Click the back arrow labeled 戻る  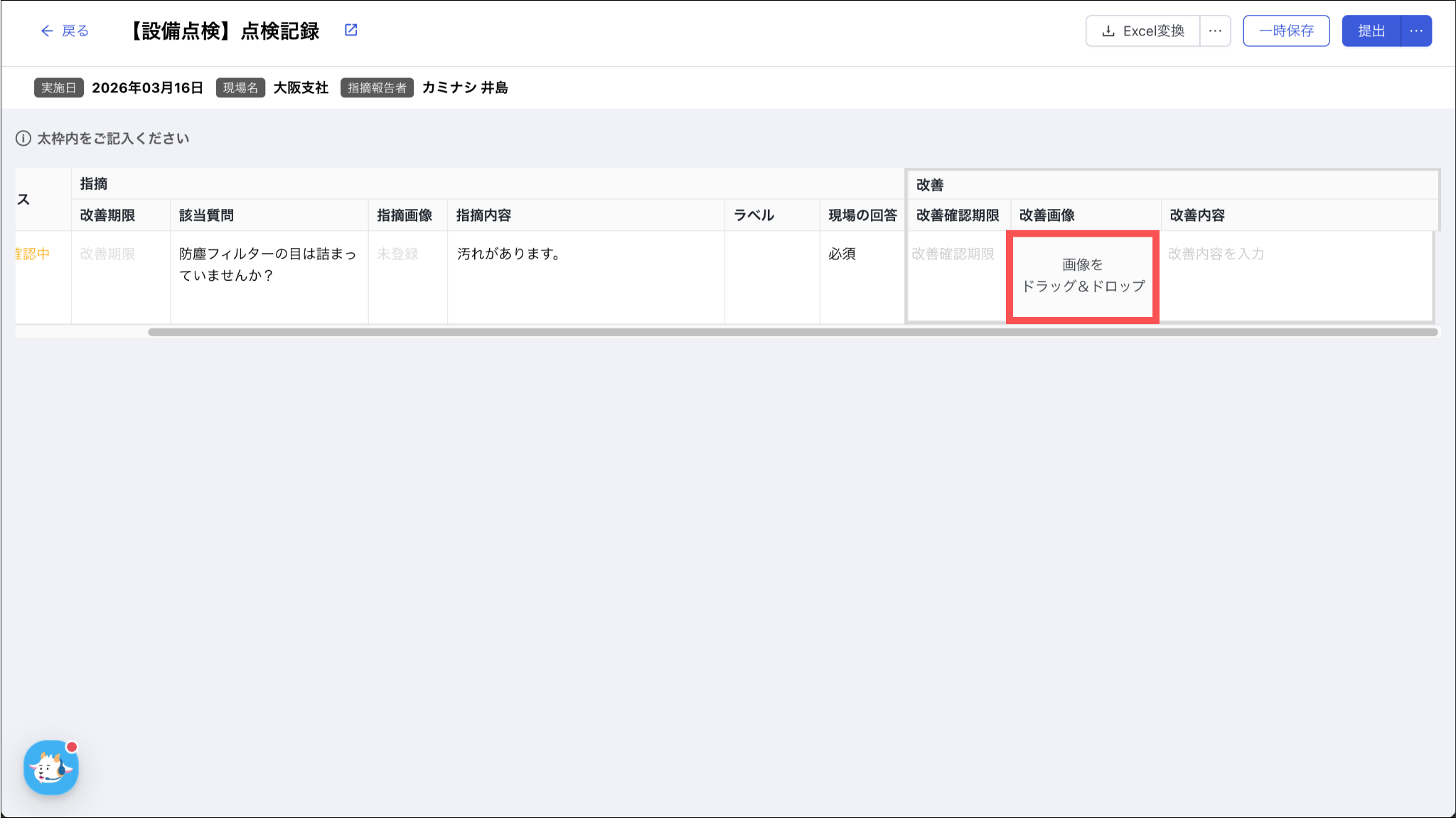(x=65, y=31)
